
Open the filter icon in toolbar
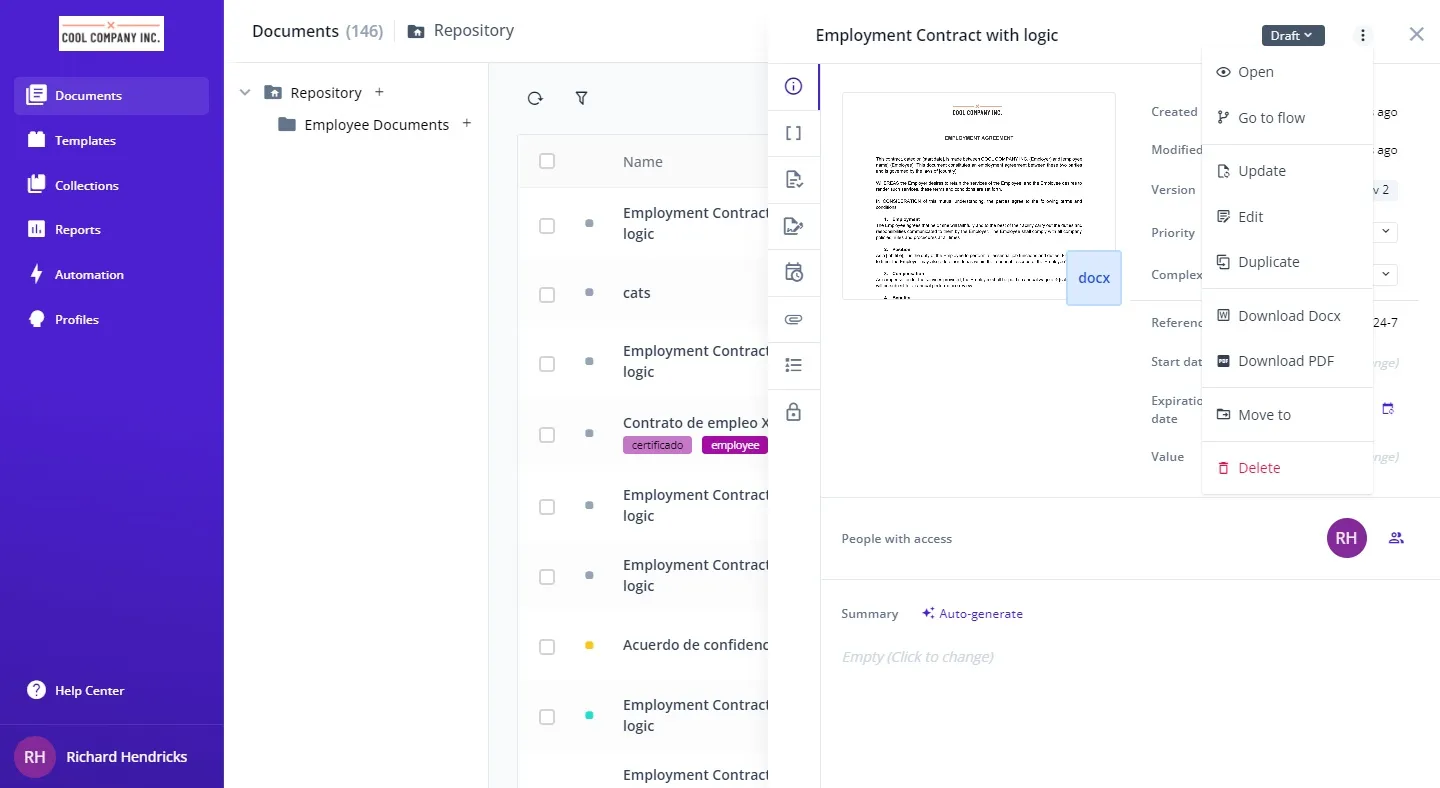[581, 98]
